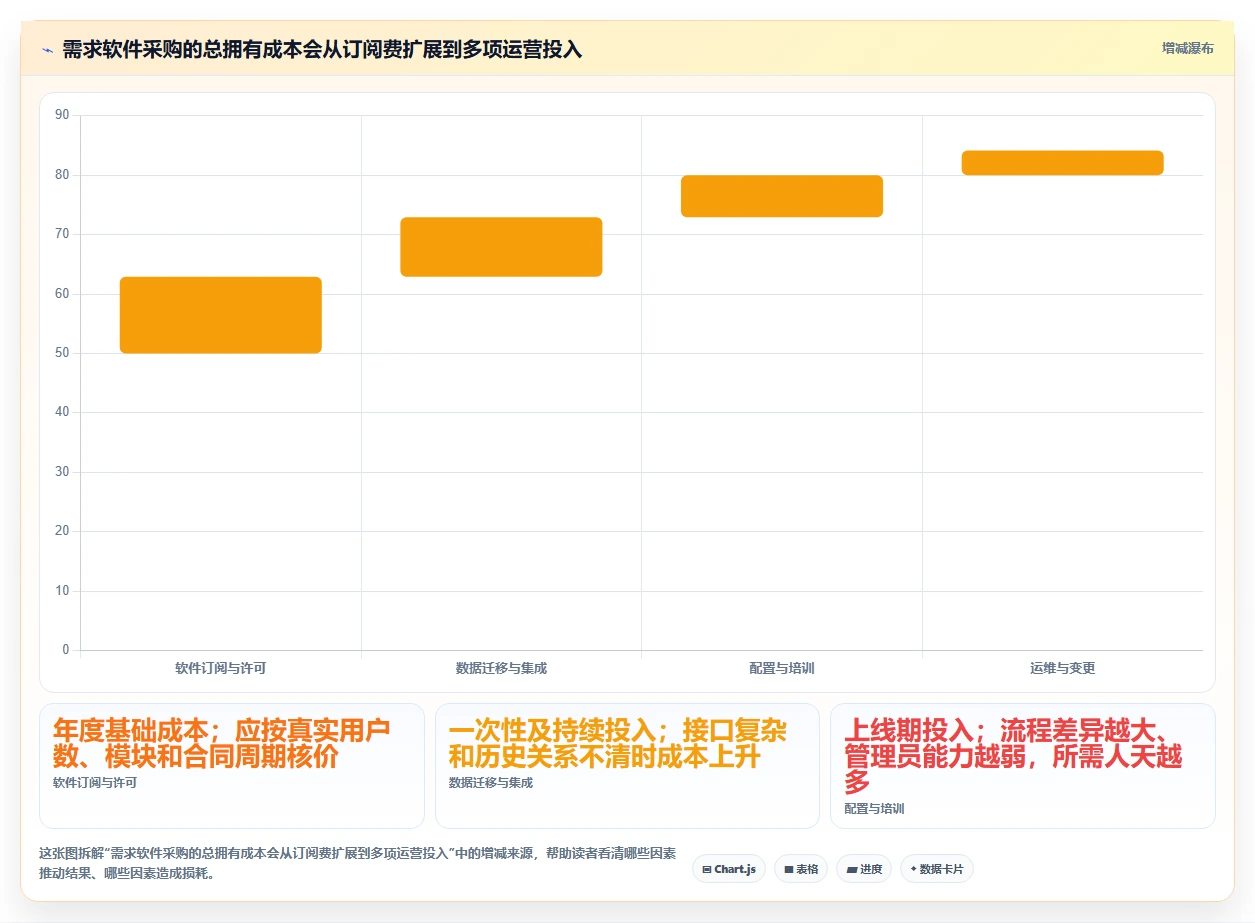Image resolution: width=1255 pixels, height=923 pixels.
Task: Click the x-axis label 配置与培训
Action: (x=782, y=668)
